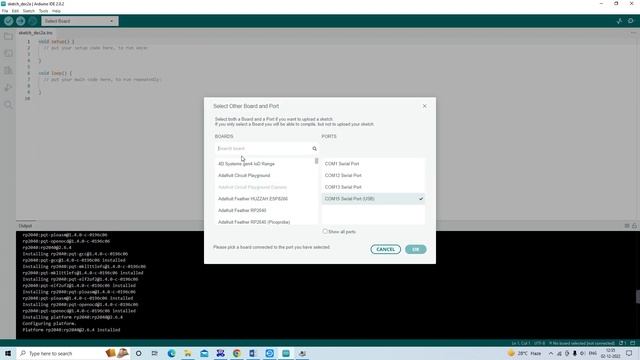Expand the system tray hidden icons chevron
640x360 pixels.
(551, 353)
